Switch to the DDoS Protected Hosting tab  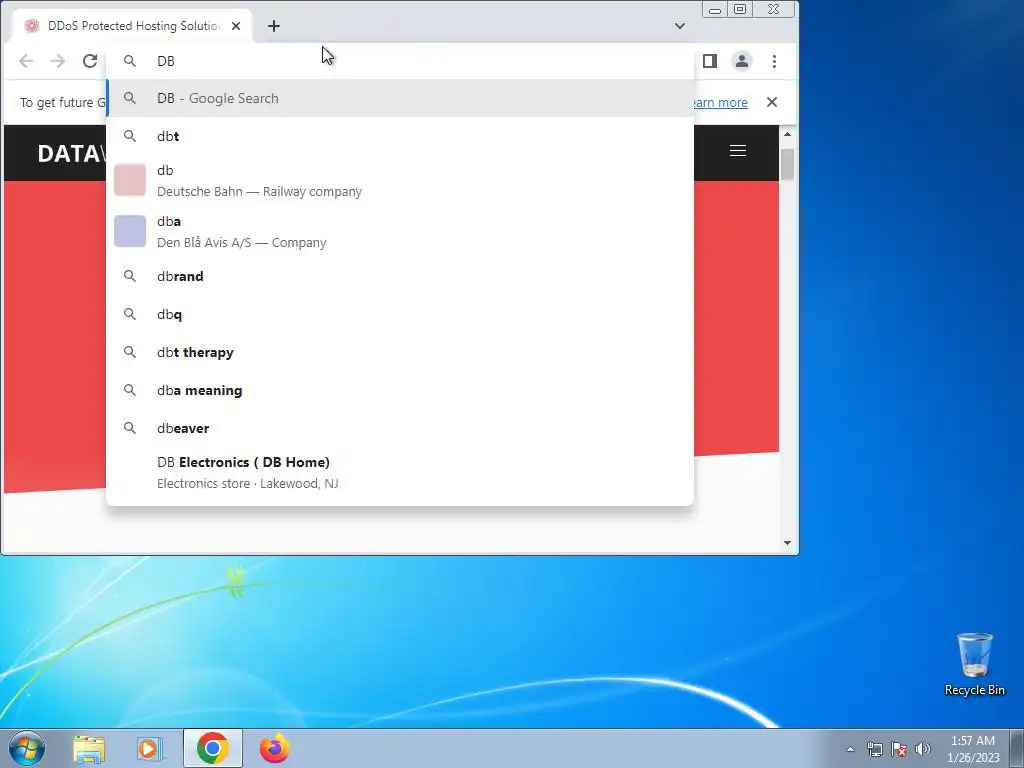click(133, 25)
